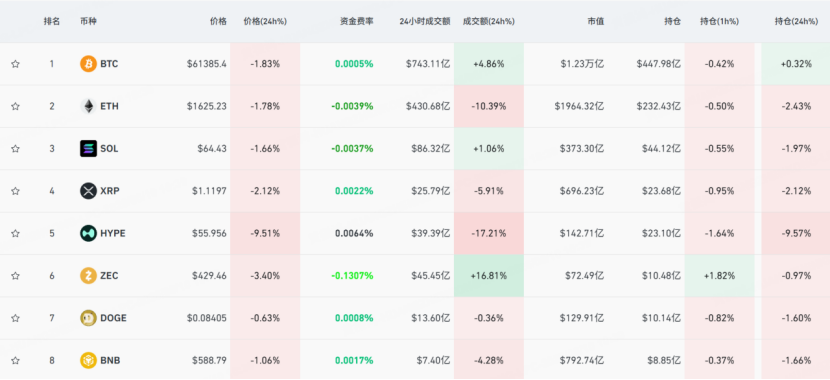Open the DOGE coin link
This screenshot has height=380, width=830.
pyautogui.click(x=113, y=318)
